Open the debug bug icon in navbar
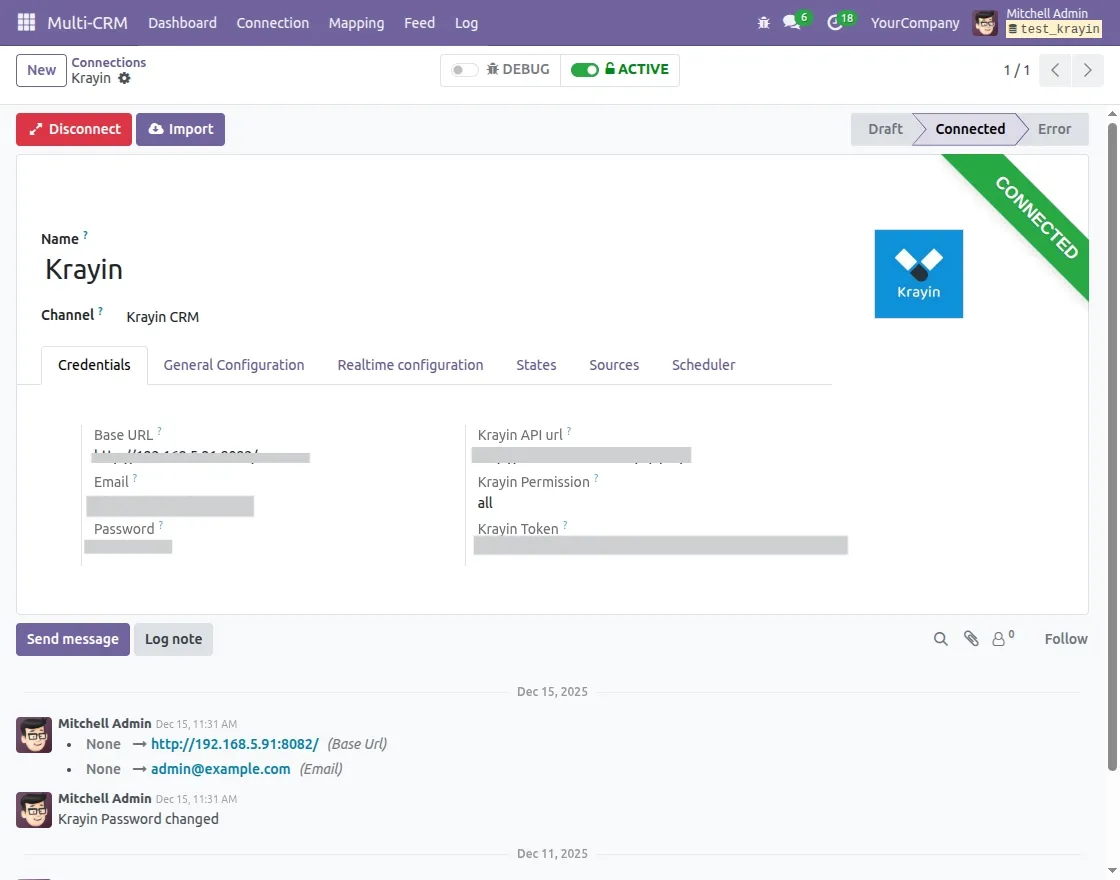Image resolution: width=1120 pixels, height=880 pixels. [764, 23]
